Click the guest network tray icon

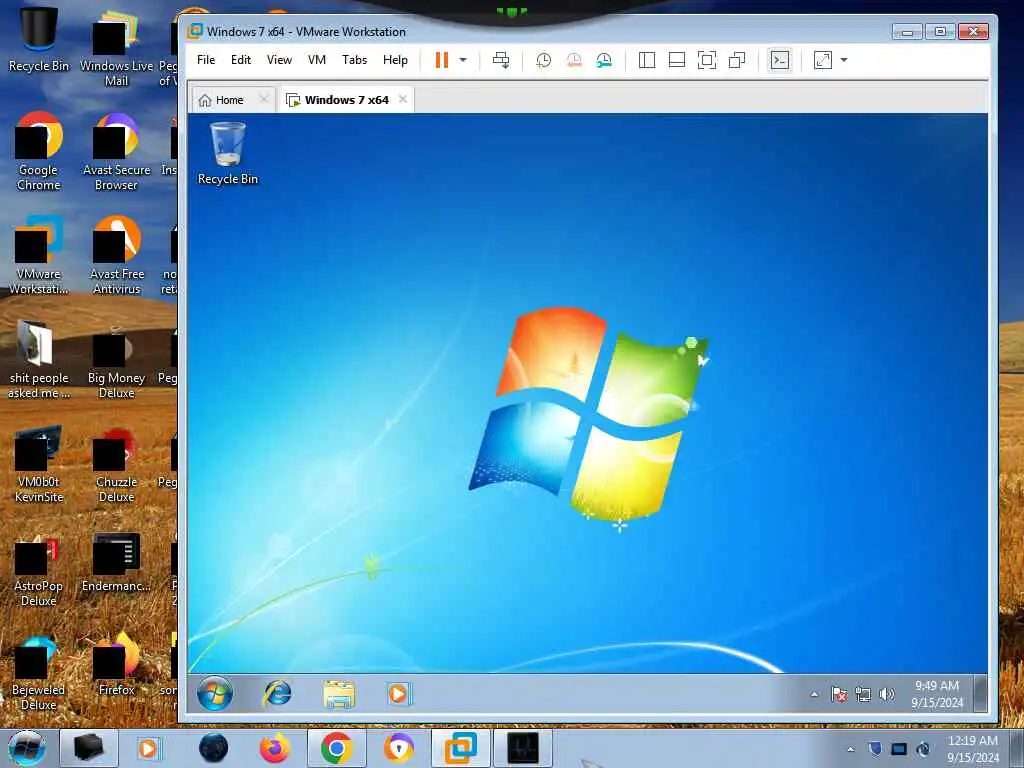click(863, 694)
